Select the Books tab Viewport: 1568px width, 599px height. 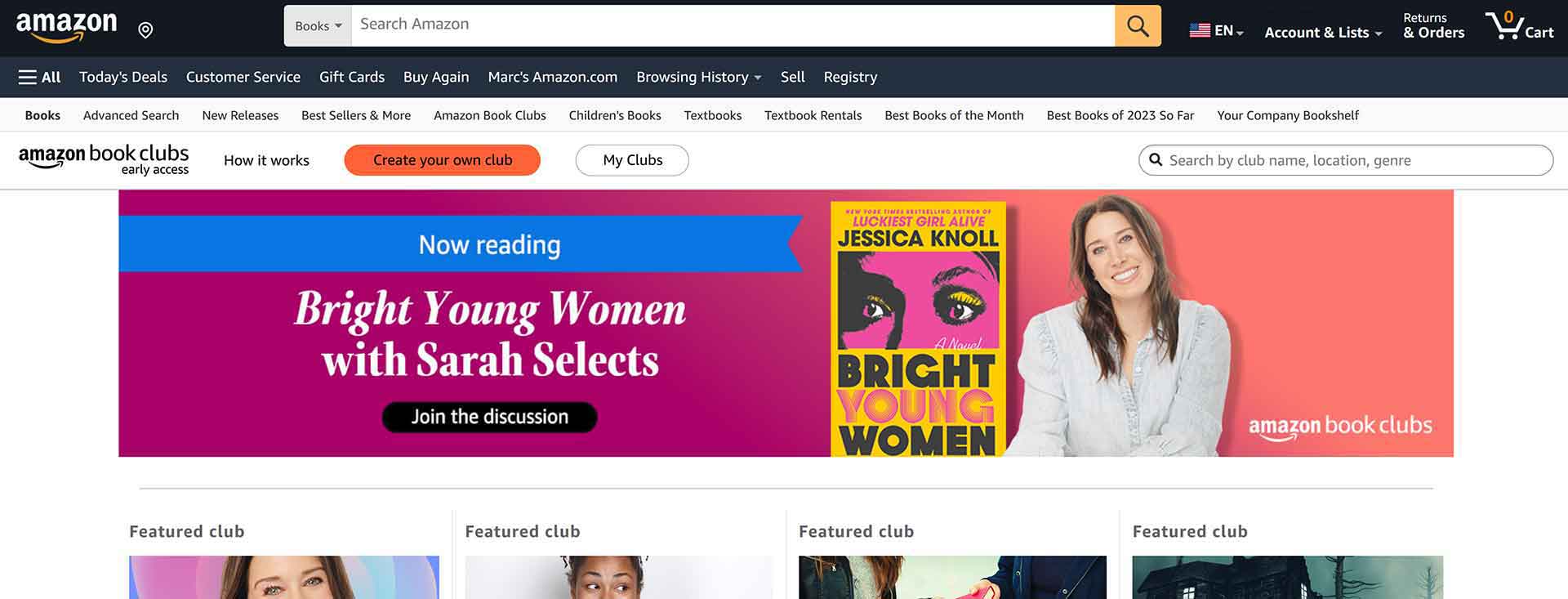pyautogui.click(x=42, y=115)
